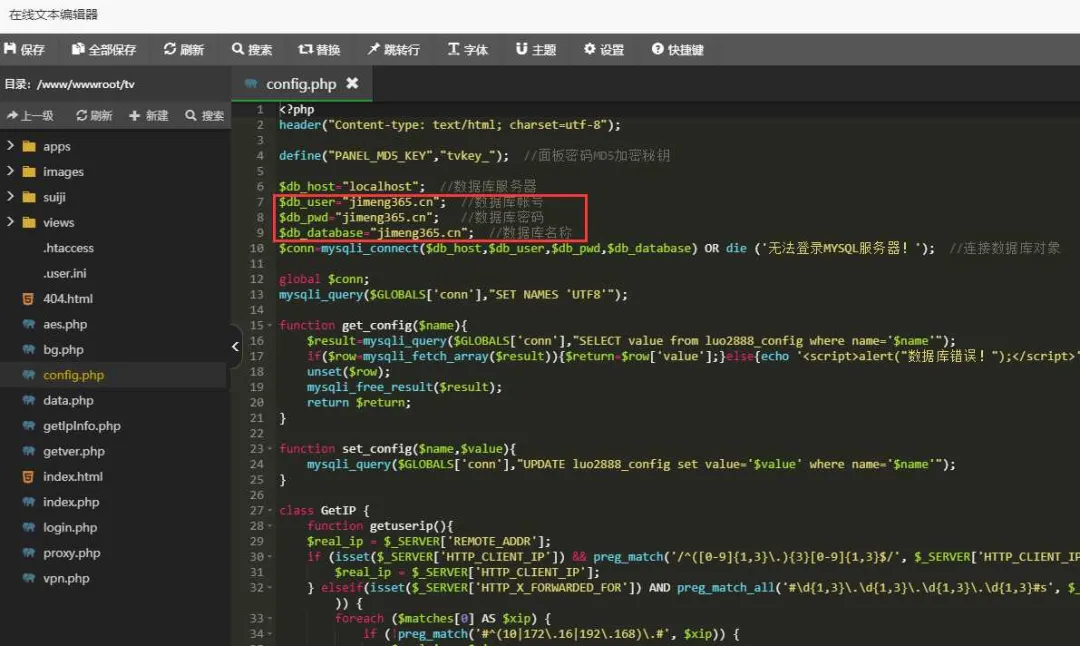This screenshot has width=1080, height=646.
Task: Expand the apps folder chevron
Action: click(x=10, y=145)
